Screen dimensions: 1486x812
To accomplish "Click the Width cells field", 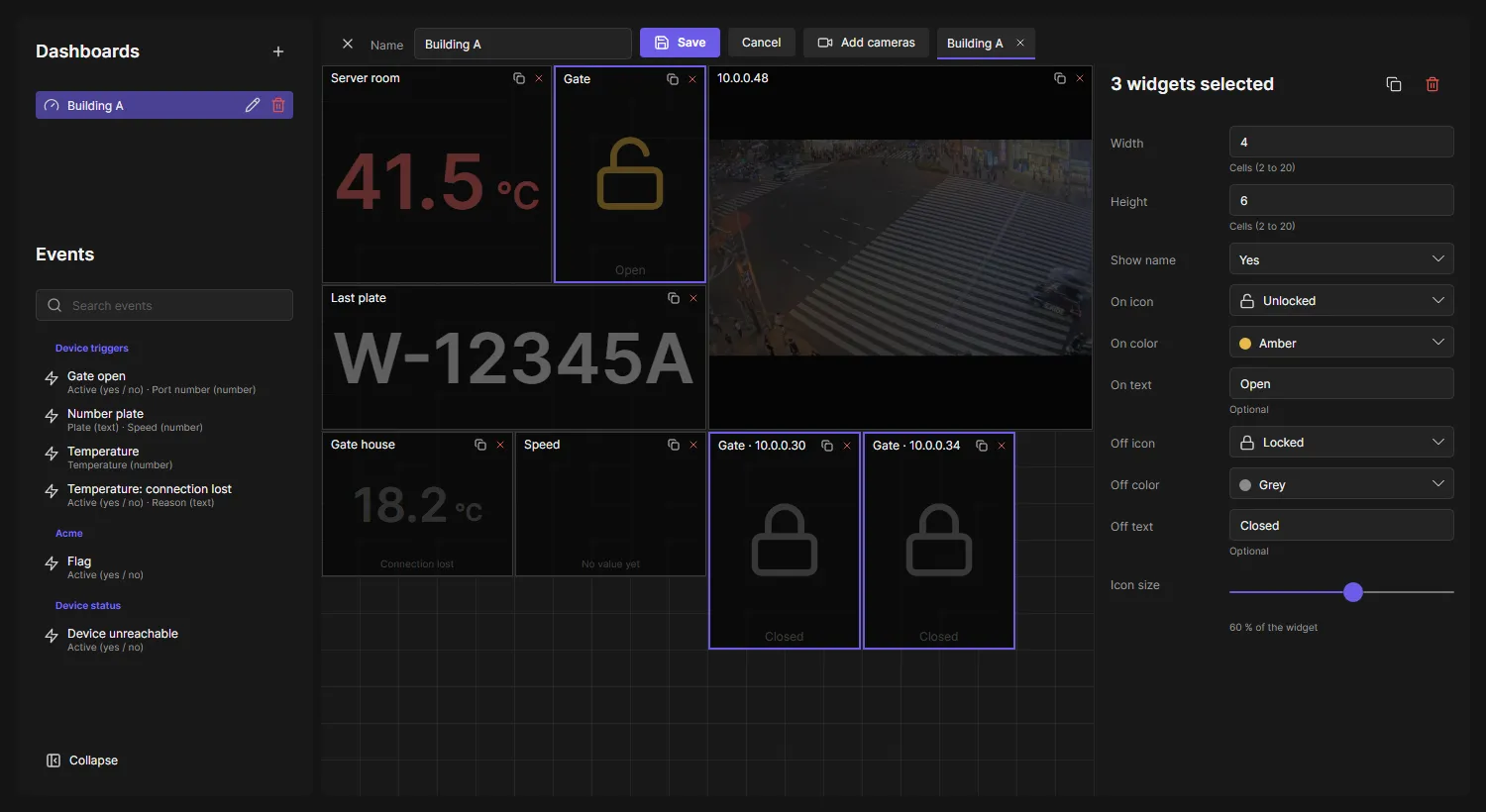I will [1341, 142].
